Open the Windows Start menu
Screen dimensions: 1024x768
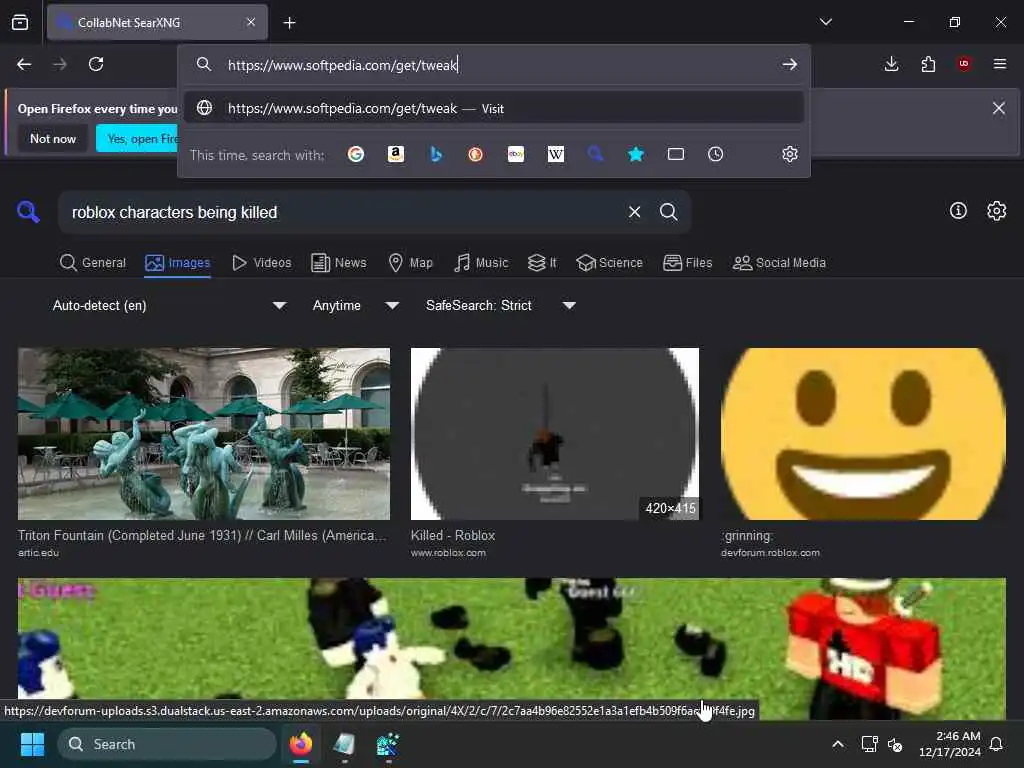tap(32, 744)
